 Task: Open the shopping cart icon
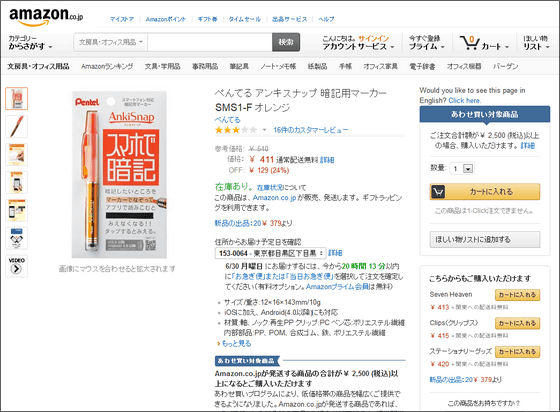pos(469,43)
